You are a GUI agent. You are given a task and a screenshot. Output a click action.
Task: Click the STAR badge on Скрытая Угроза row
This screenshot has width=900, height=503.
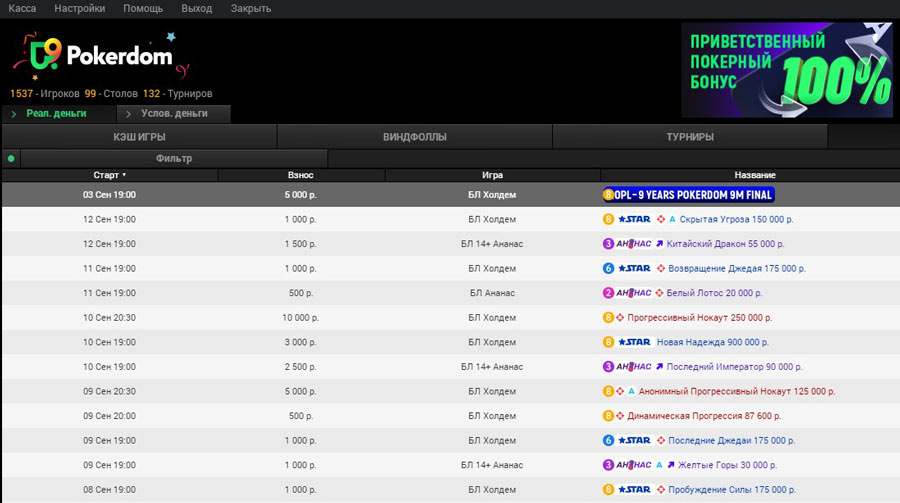coord(634,219)
